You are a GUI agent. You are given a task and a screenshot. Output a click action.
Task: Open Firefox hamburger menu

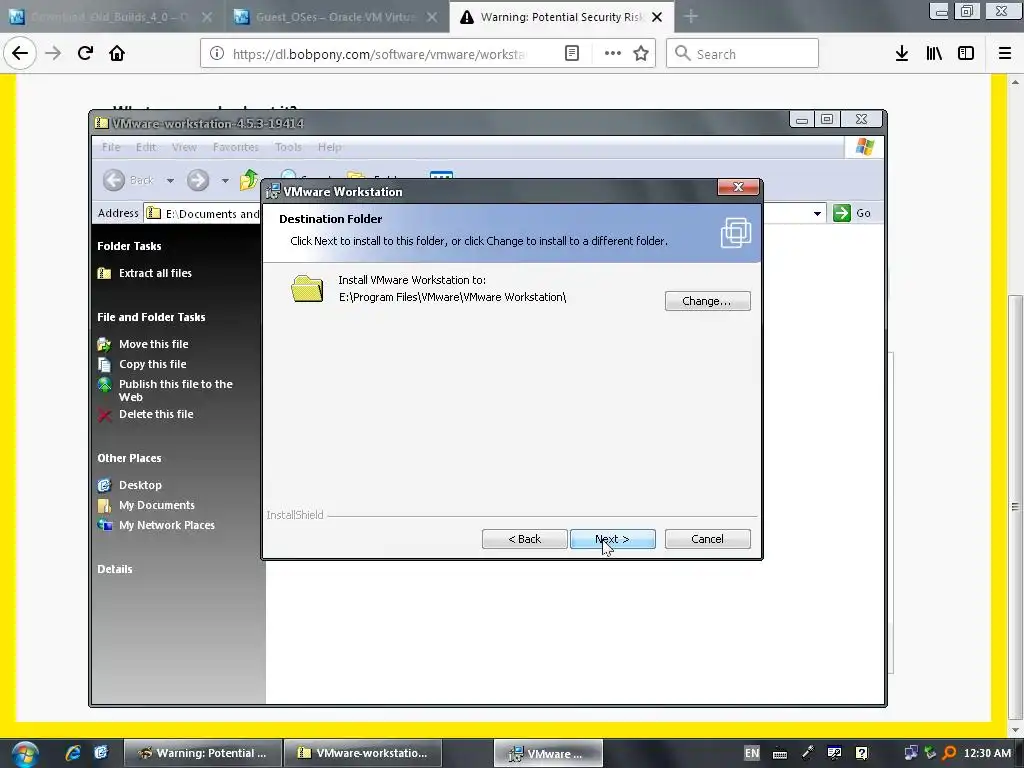click(x=1005, y=54)
